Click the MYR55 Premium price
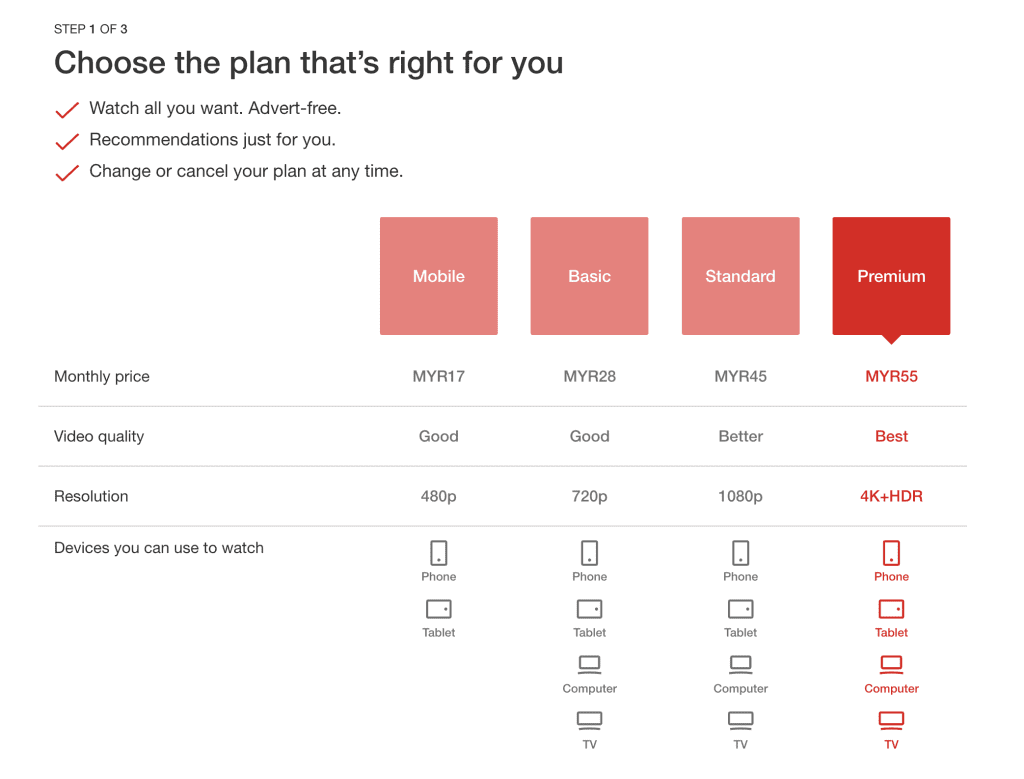Viewport: 1024px width, 779px height. 890,376
